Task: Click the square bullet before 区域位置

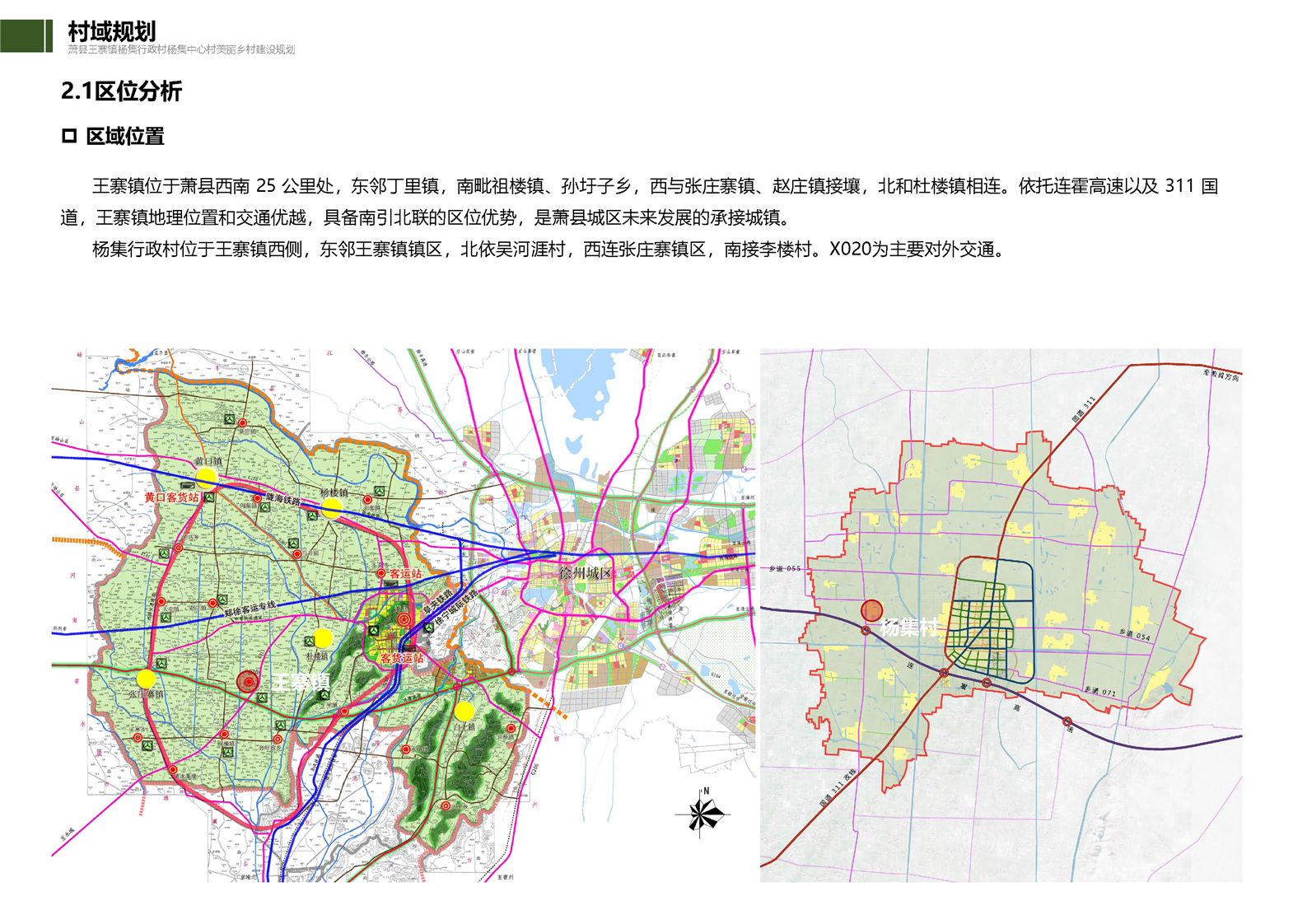Action: (x=69, y=136)
